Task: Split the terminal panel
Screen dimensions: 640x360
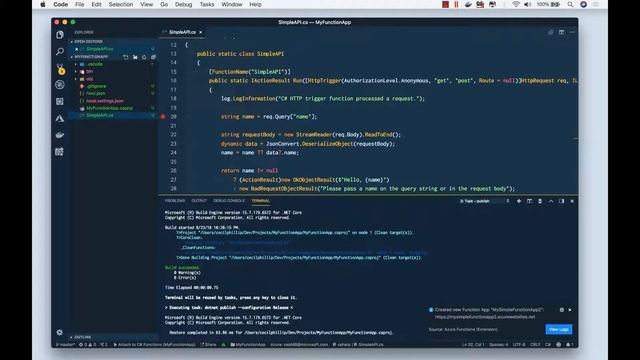Action: tap(529, 201)
